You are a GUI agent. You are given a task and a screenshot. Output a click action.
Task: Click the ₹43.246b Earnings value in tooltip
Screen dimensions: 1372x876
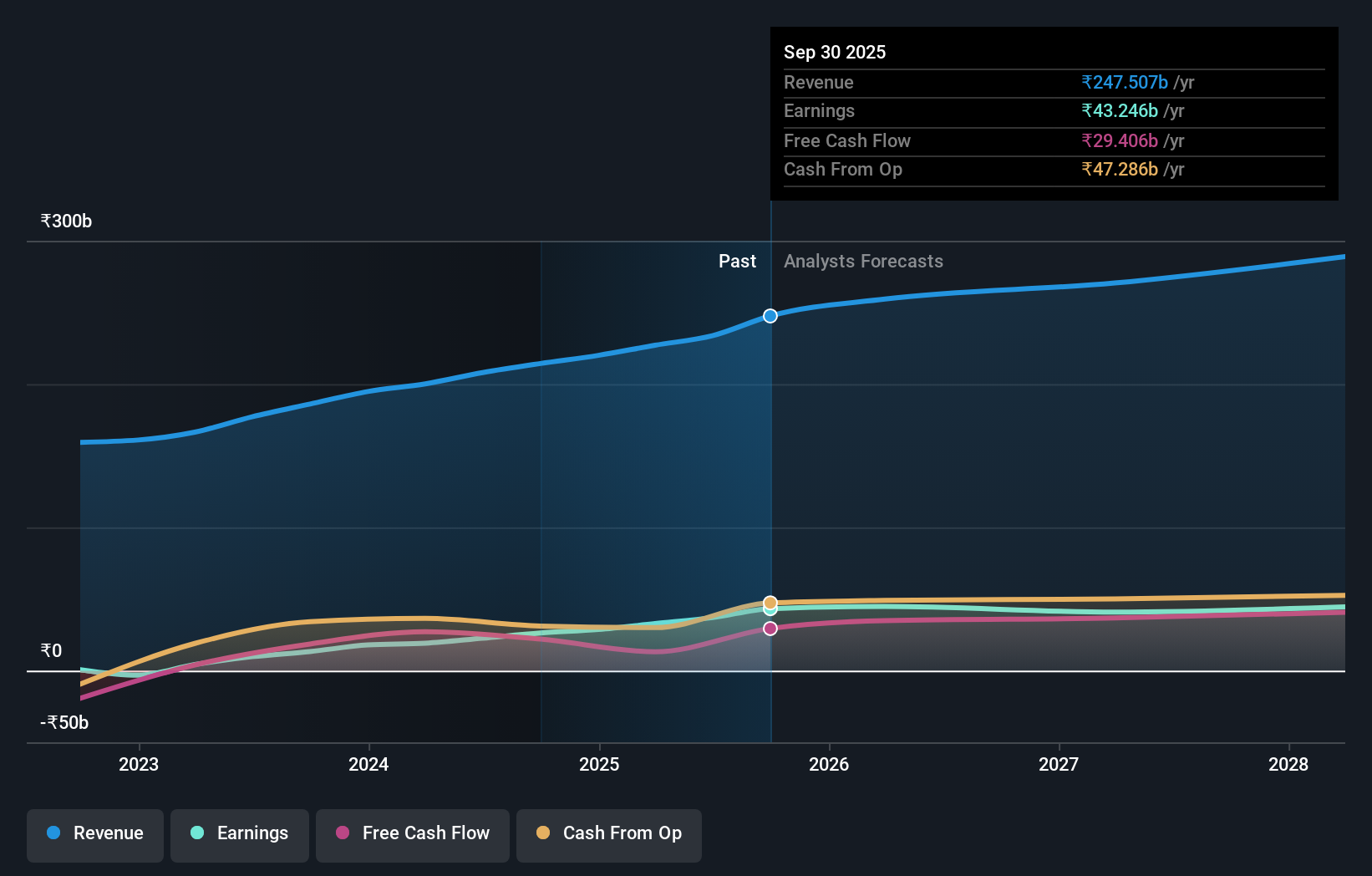pyautogui.click(x=1120, y=110)
